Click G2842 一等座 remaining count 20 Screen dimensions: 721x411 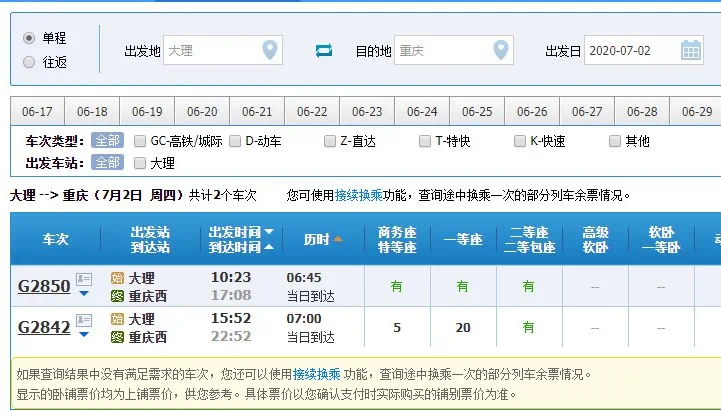[x=463, y=327]
